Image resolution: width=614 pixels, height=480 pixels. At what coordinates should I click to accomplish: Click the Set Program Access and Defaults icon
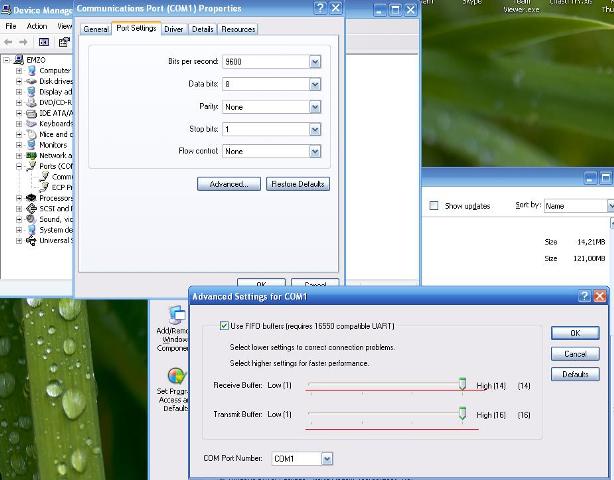click(176, 376)
